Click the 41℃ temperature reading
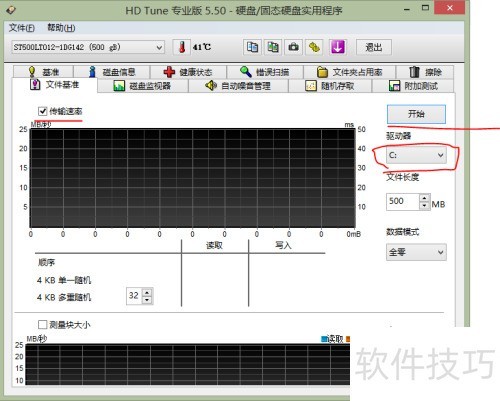 (x=202, y=47)
